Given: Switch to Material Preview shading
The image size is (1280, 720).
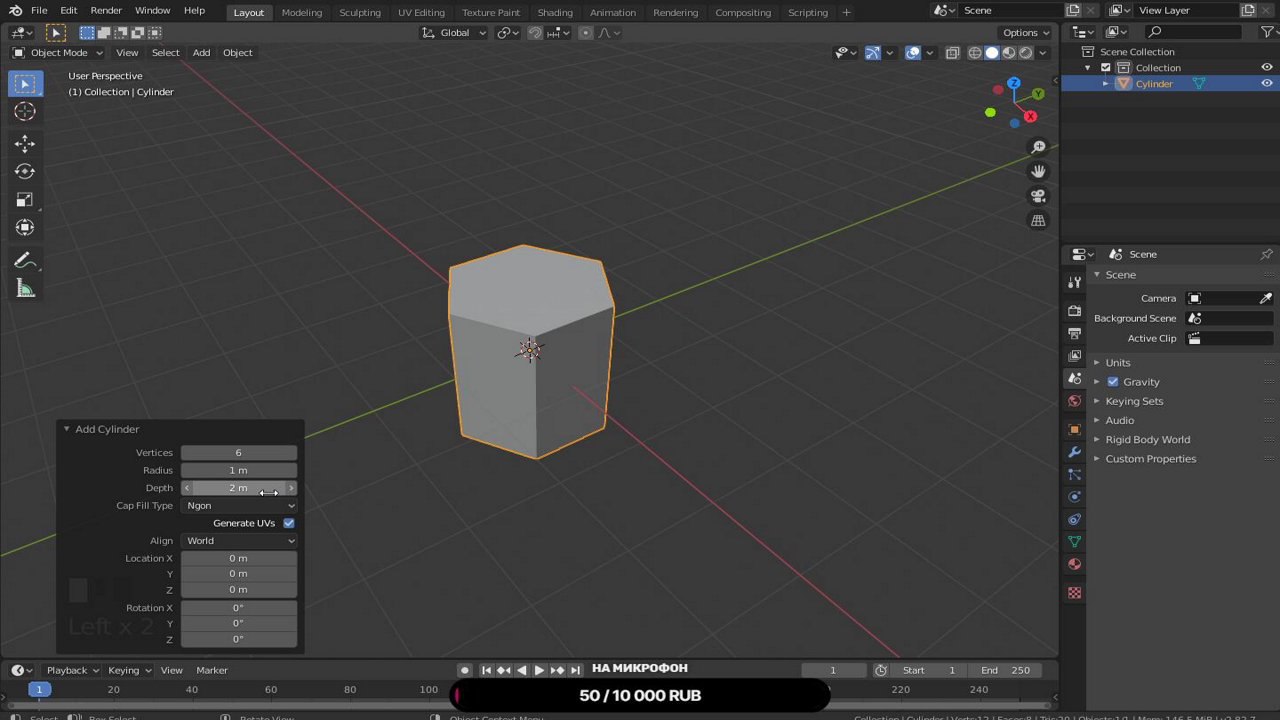Looking at the screenshot, I should point(1009,53).
